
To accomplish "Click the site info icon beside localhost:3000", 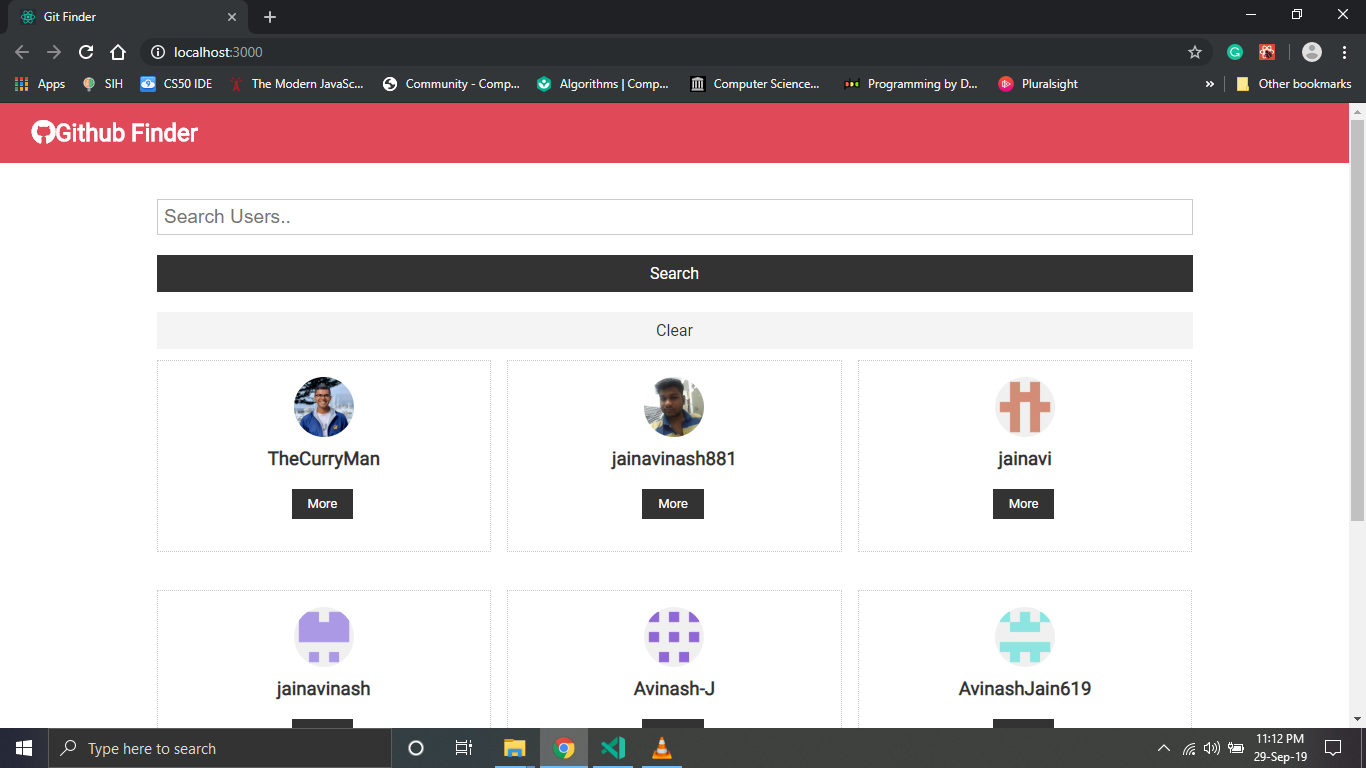I will click(157, 52).
